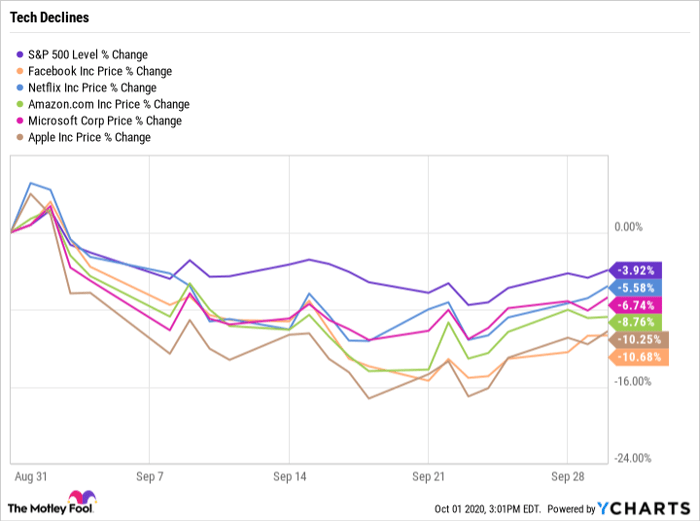Click the orange Facebook legend dot
700x521 pixels.
[x=21, y=71]
